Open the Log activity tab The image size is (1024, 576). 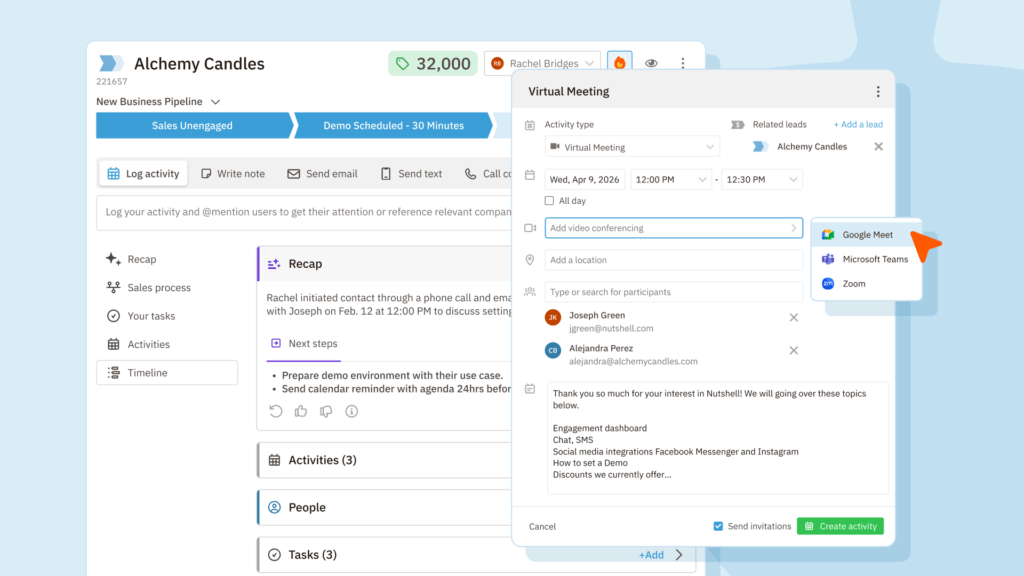click(143, 174)
